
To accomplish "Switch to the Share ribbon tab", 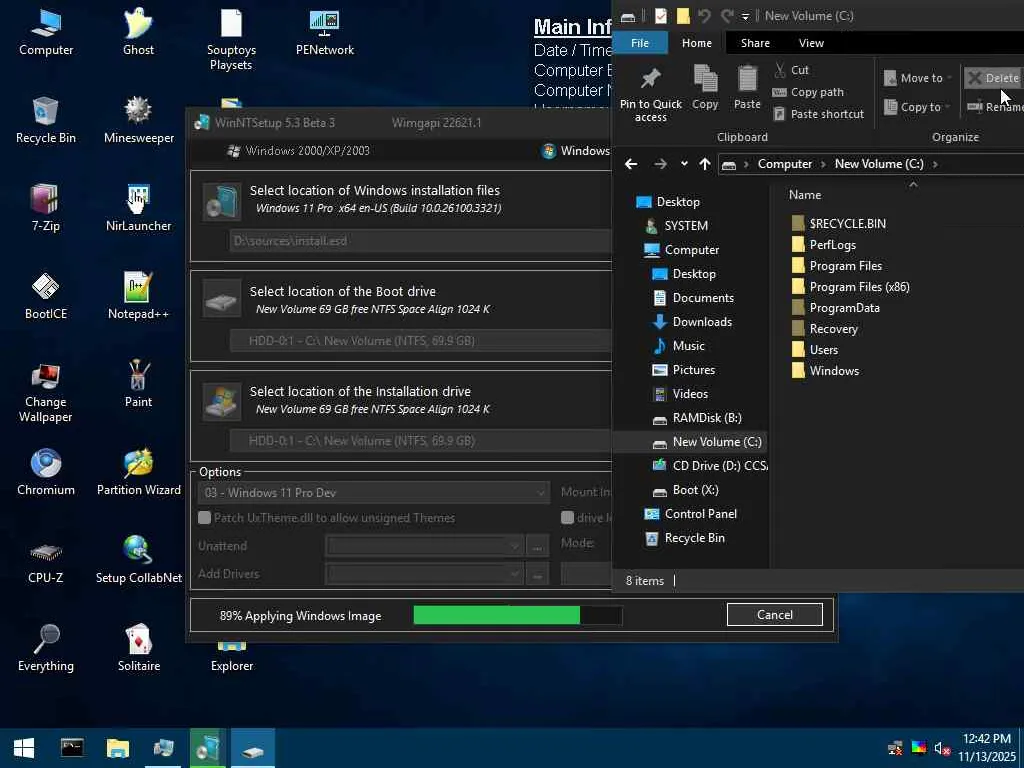I will 755,43.
